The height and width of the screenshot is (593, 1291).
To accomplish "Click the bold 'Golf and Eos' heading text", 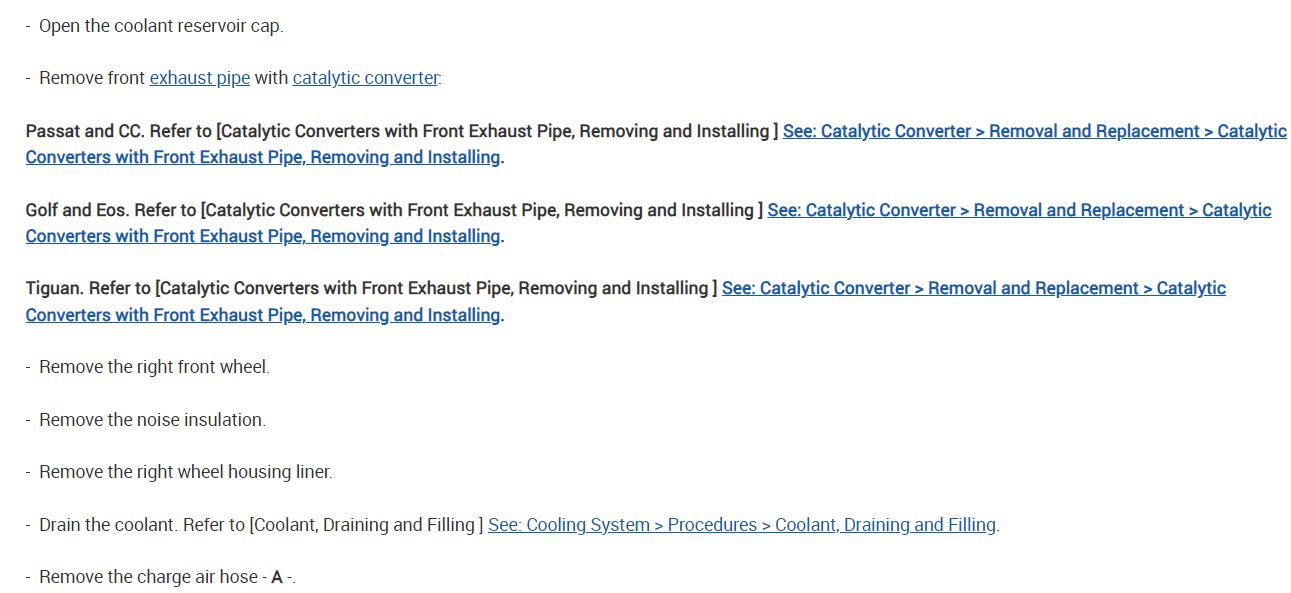I will (76, 210).
